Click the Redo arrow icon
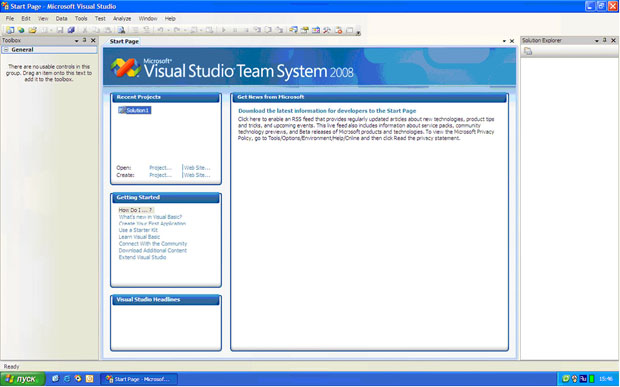Image resolution: width=620 pixels, height=387 pixels. coord(177,30)
